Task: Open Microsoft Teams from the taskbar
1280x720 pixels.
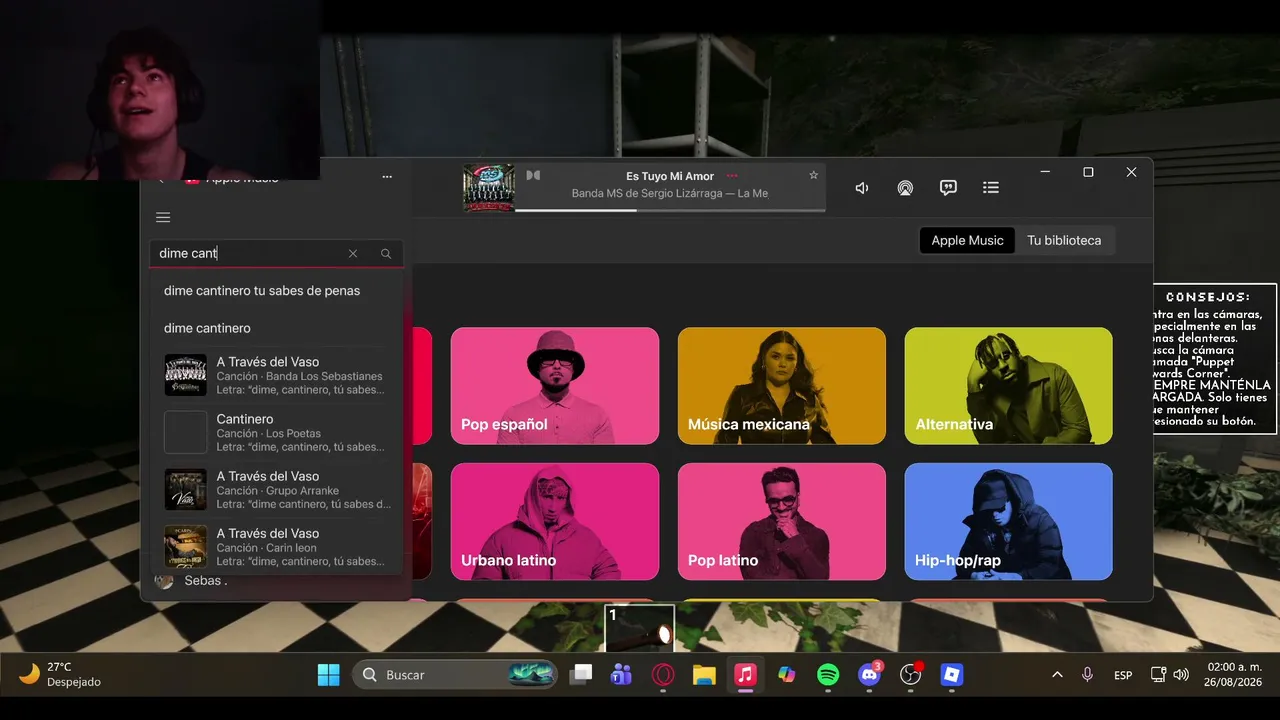Action: pyautogui.click(x=622, y=675)
